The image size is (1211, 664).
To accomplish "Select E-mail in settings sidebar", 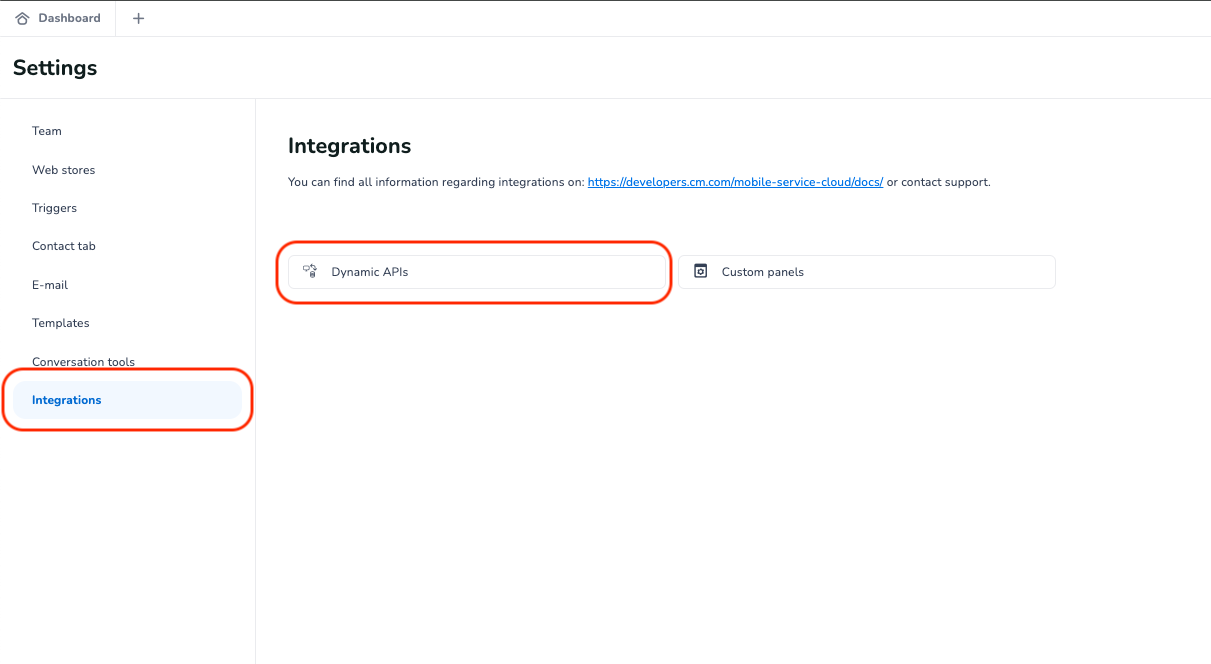I will pos(50,285).
